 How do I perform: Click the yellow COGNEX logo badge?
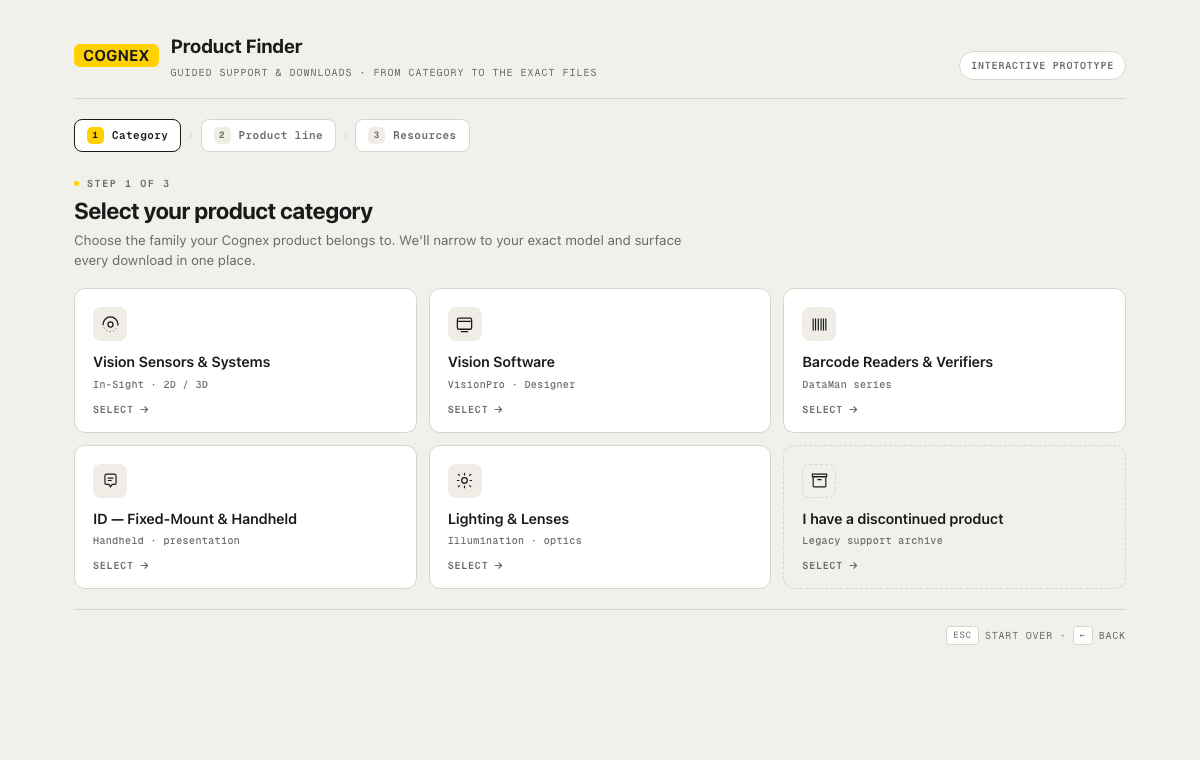click(x=116, y=56)
